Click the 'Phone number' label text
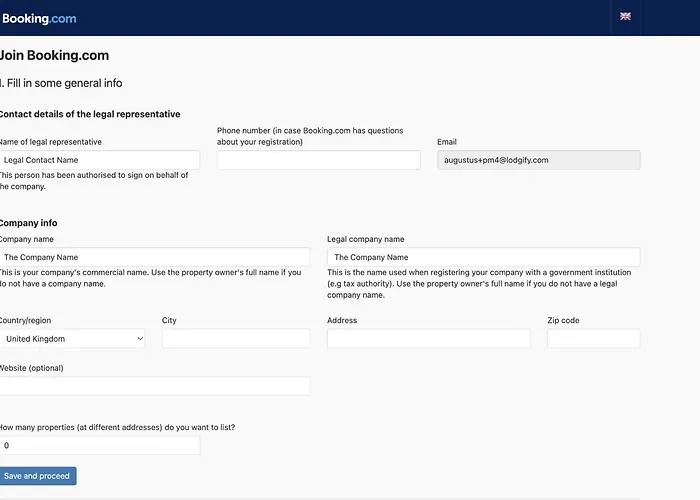700x500 pixels. tap(310, 136)
